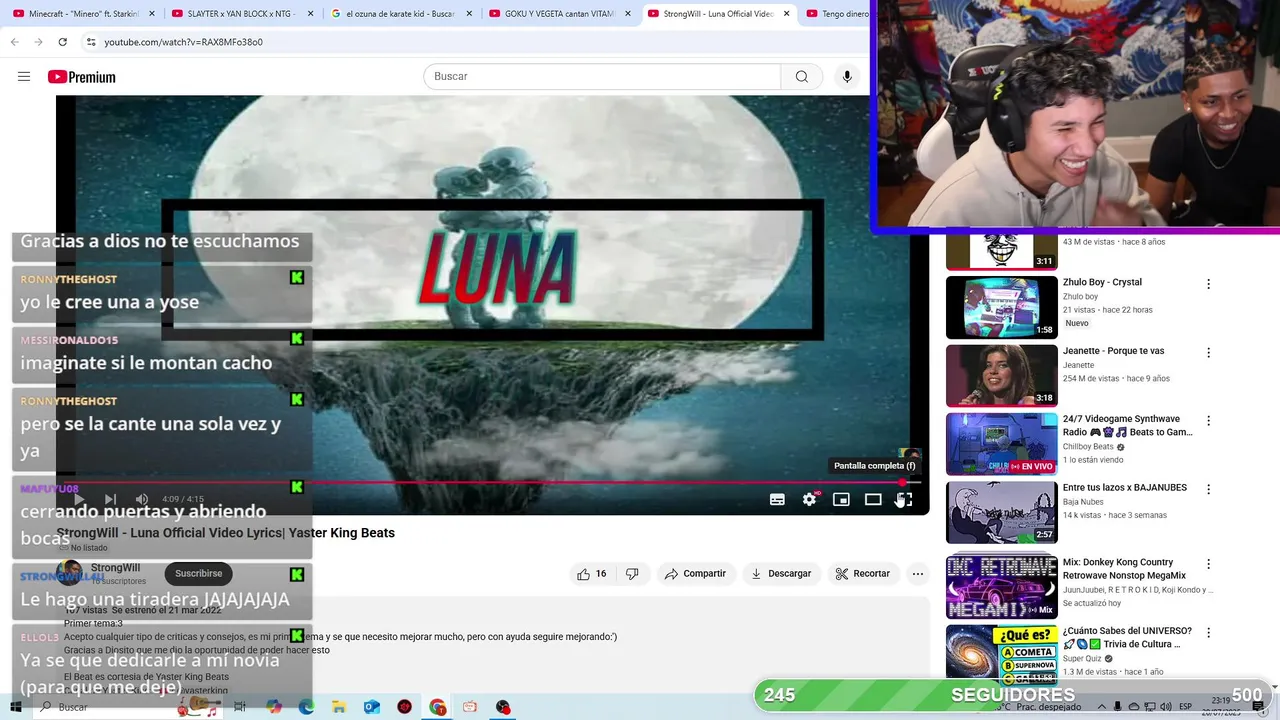Screen dimensions: 1280x720
Task: Reload the current page
Action: click(62, 42)
